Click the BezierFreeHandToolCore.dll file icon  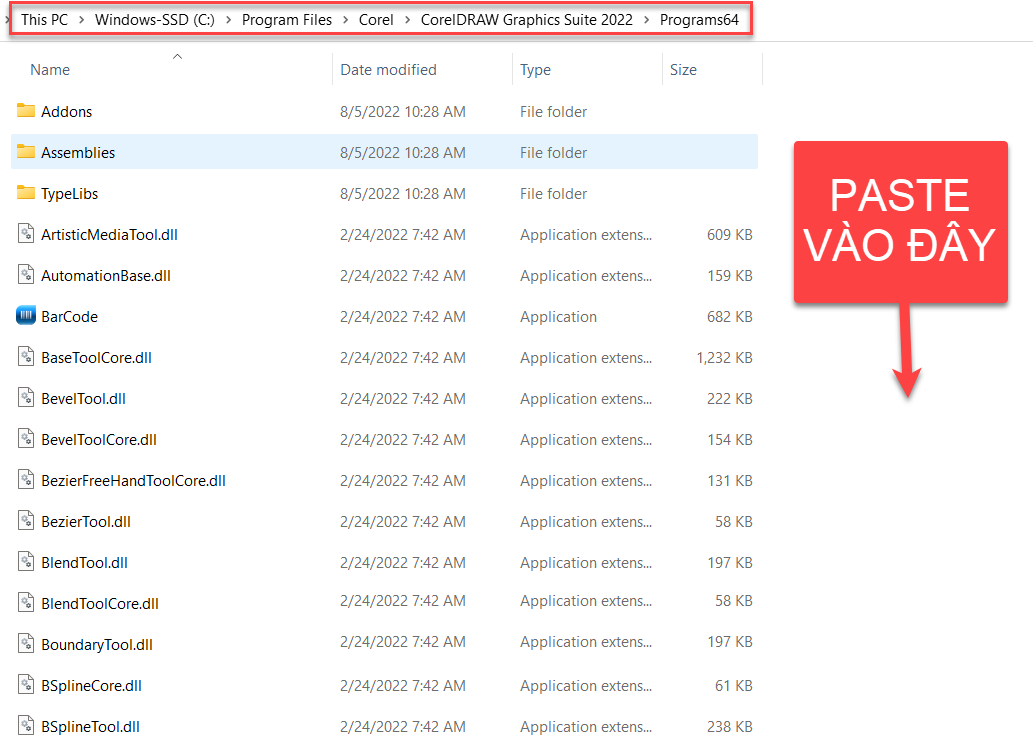26,480
